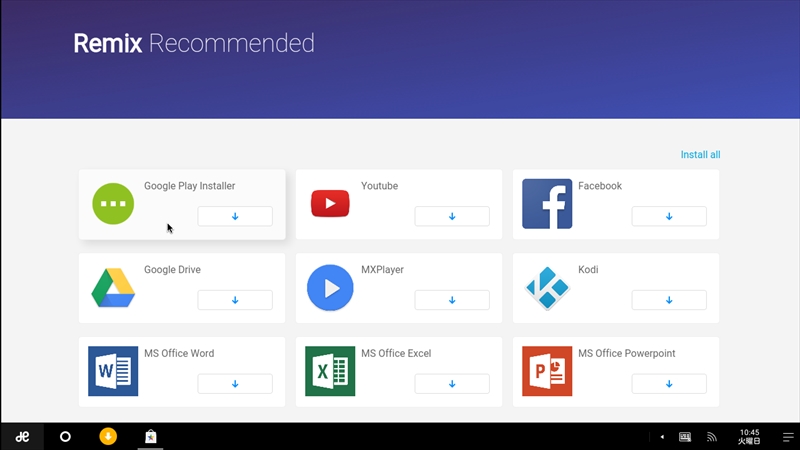Open the yellow download app in taskbar
This screenshot has width=800, height=450.
[x=108, y=437]
